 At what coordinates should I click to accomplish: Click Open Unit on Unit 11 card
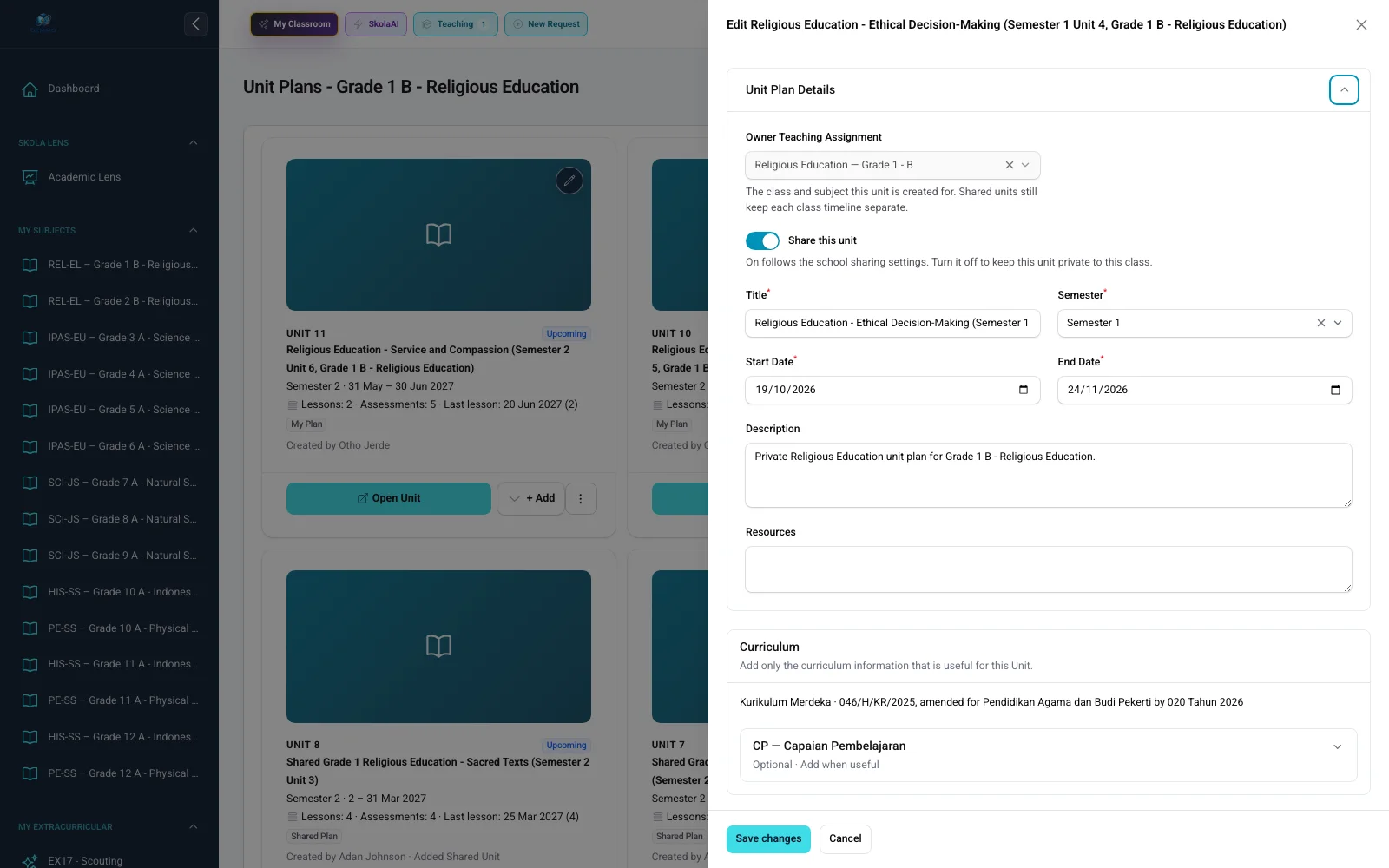(x=389, y=498)
